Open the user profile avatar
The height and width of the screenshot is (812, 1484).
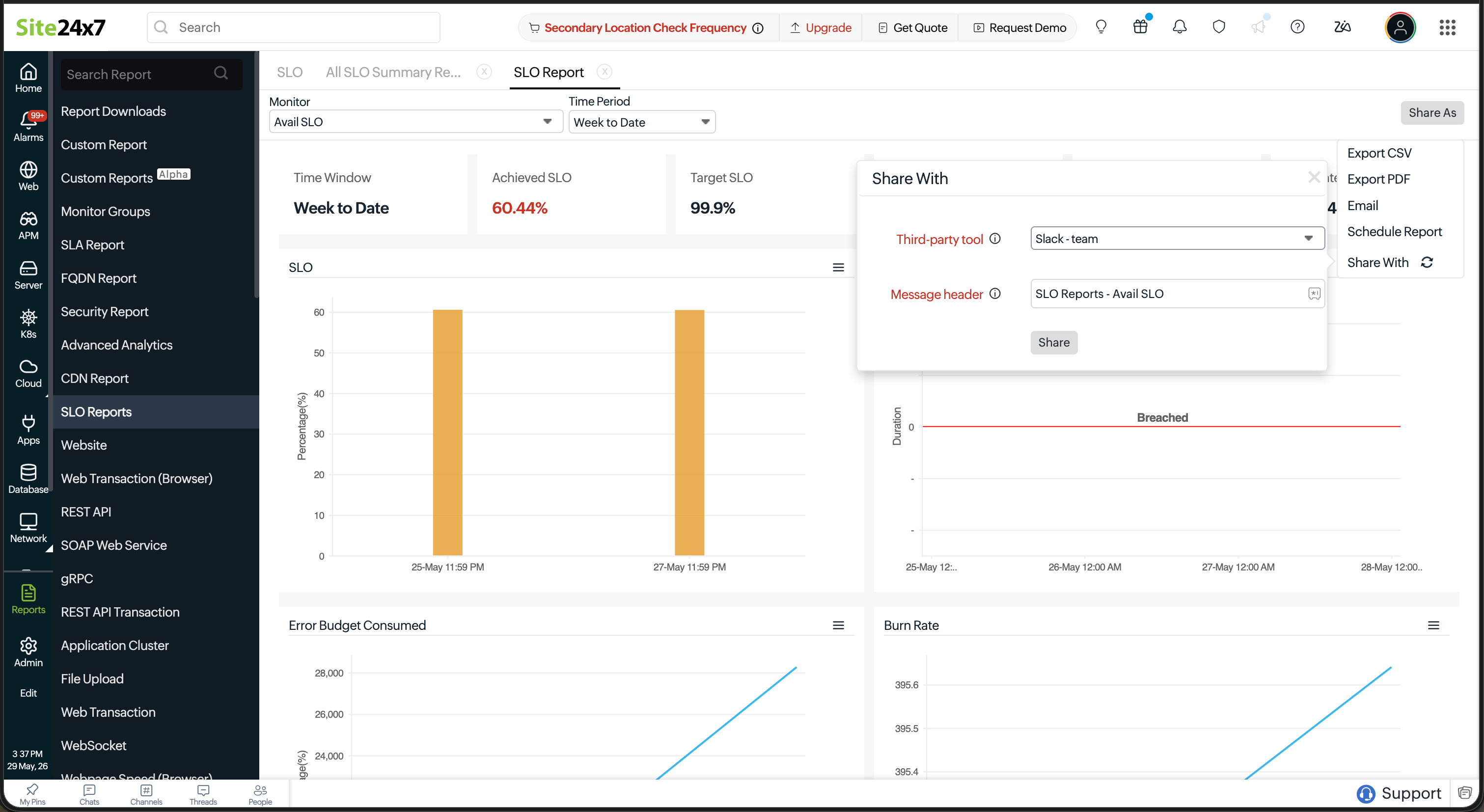point(1401,27)
